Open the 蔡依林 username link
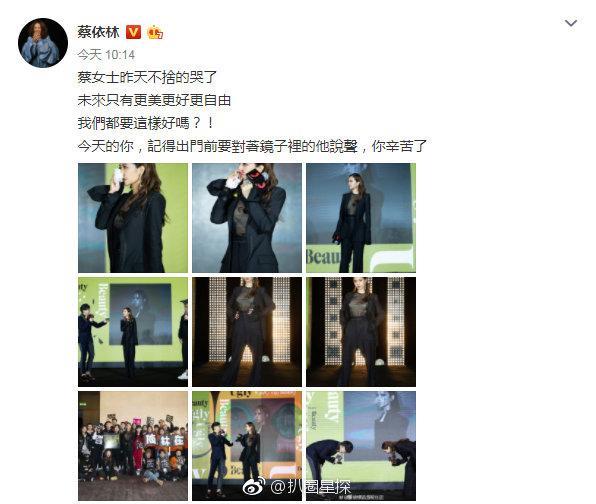 [98, 32]
